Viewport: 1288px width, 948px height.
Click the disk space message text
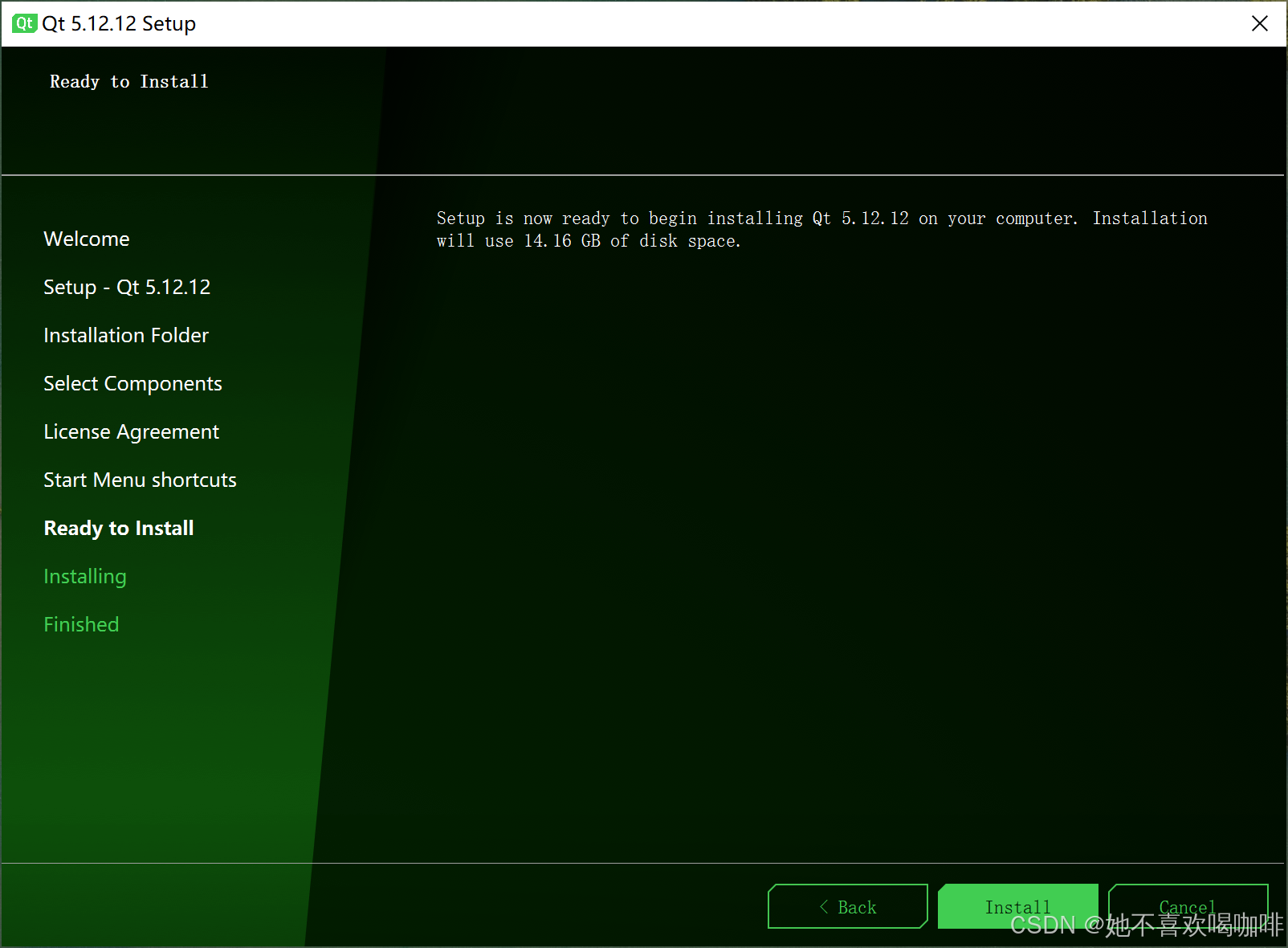coord(821,229)
